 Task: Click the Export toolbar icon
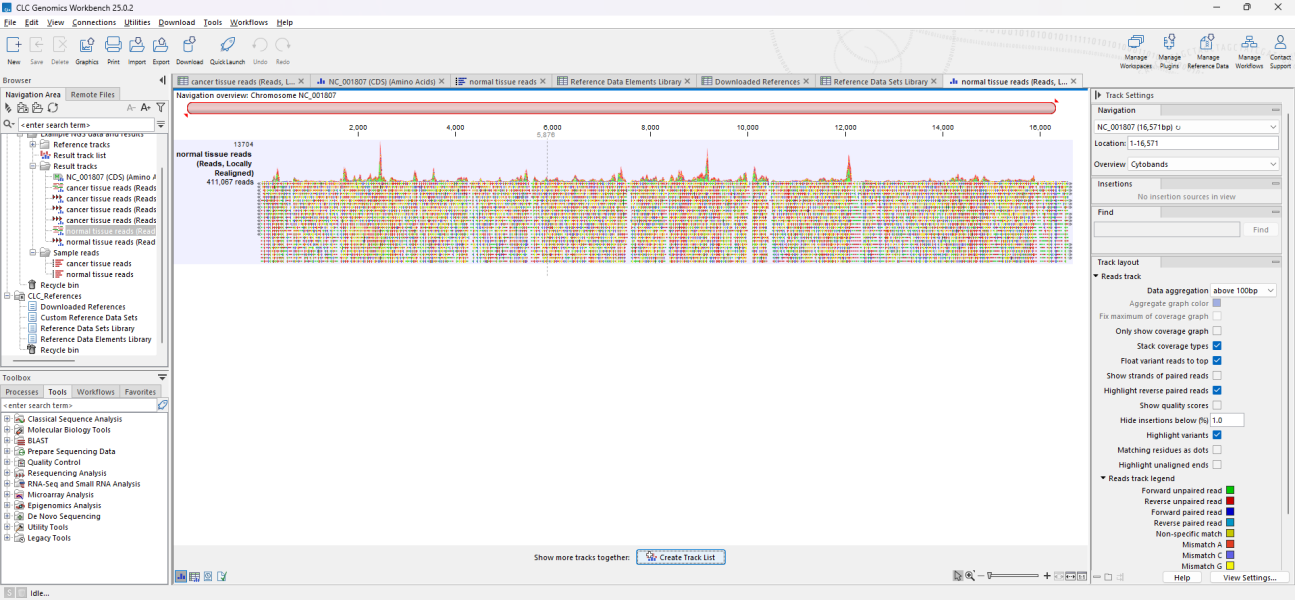(x=160, y=45)
